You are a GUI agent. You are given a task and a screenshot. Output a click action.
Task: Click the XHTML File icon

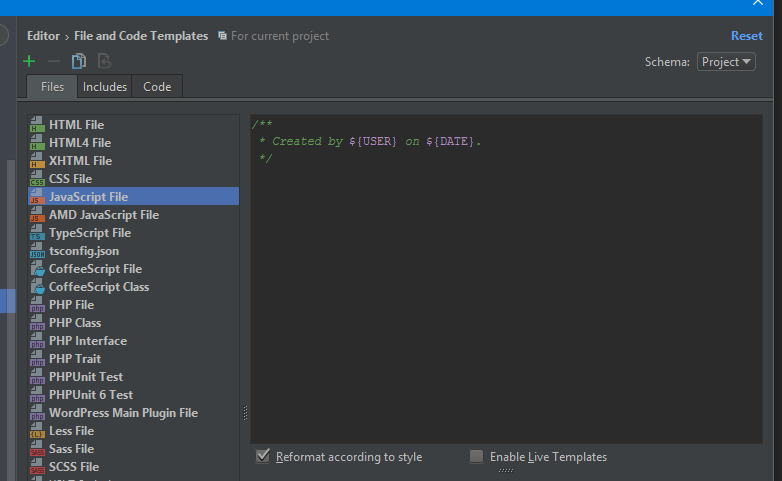click(x=37, y=160)
